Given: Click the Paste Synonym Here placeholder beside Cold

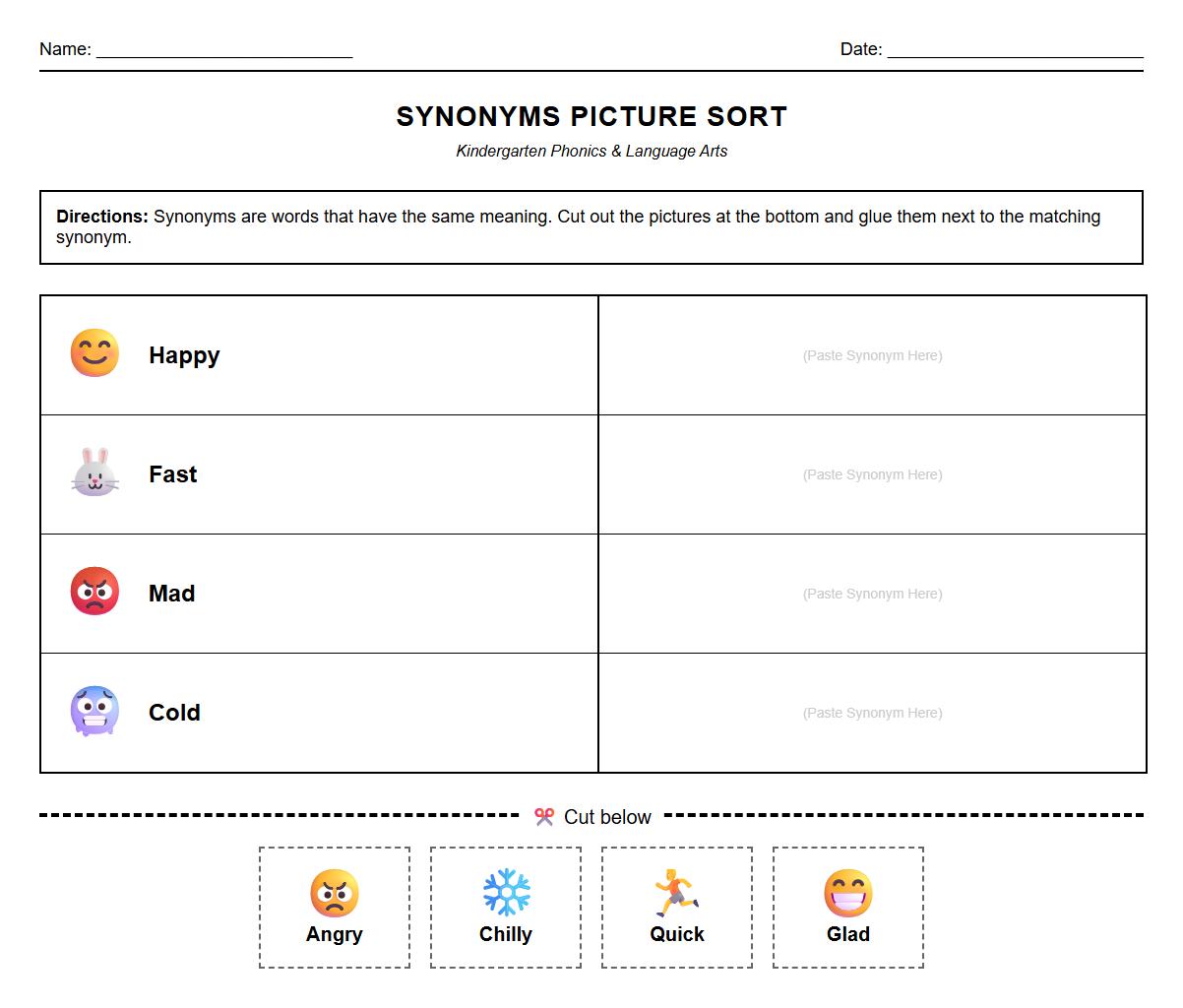Looking at the screenshot, I should [871, 712].
